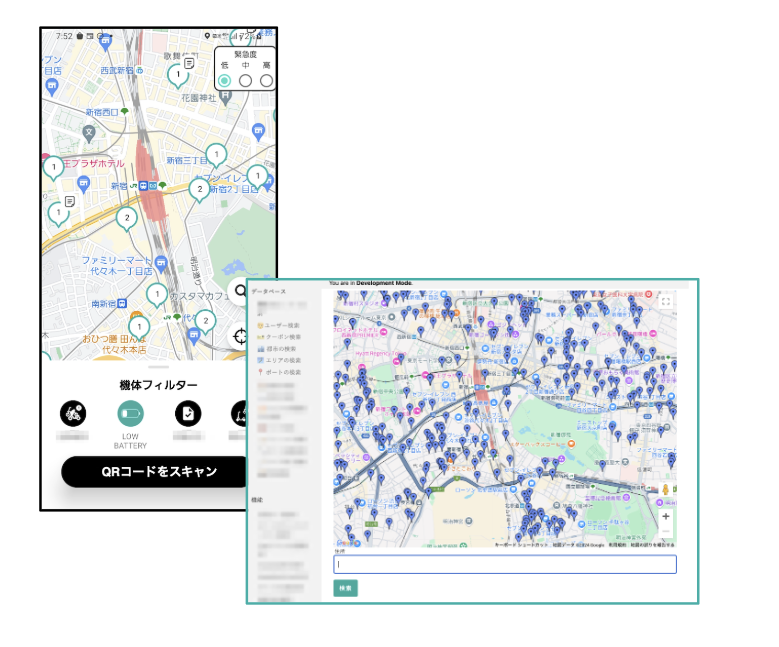Zoom in with the map plus button

(666, 517)
